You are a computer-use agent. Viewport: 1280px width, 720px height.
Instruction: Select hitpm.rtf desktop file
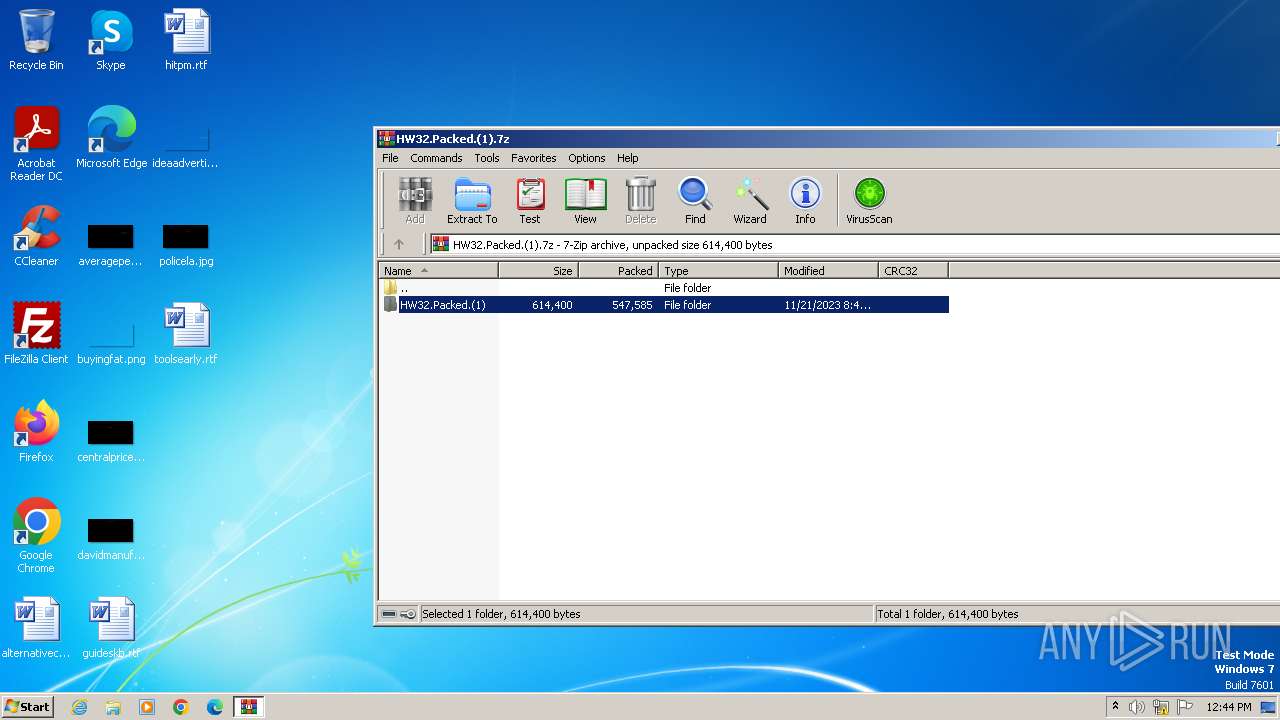pyautogui.click(x=186, y=40)
